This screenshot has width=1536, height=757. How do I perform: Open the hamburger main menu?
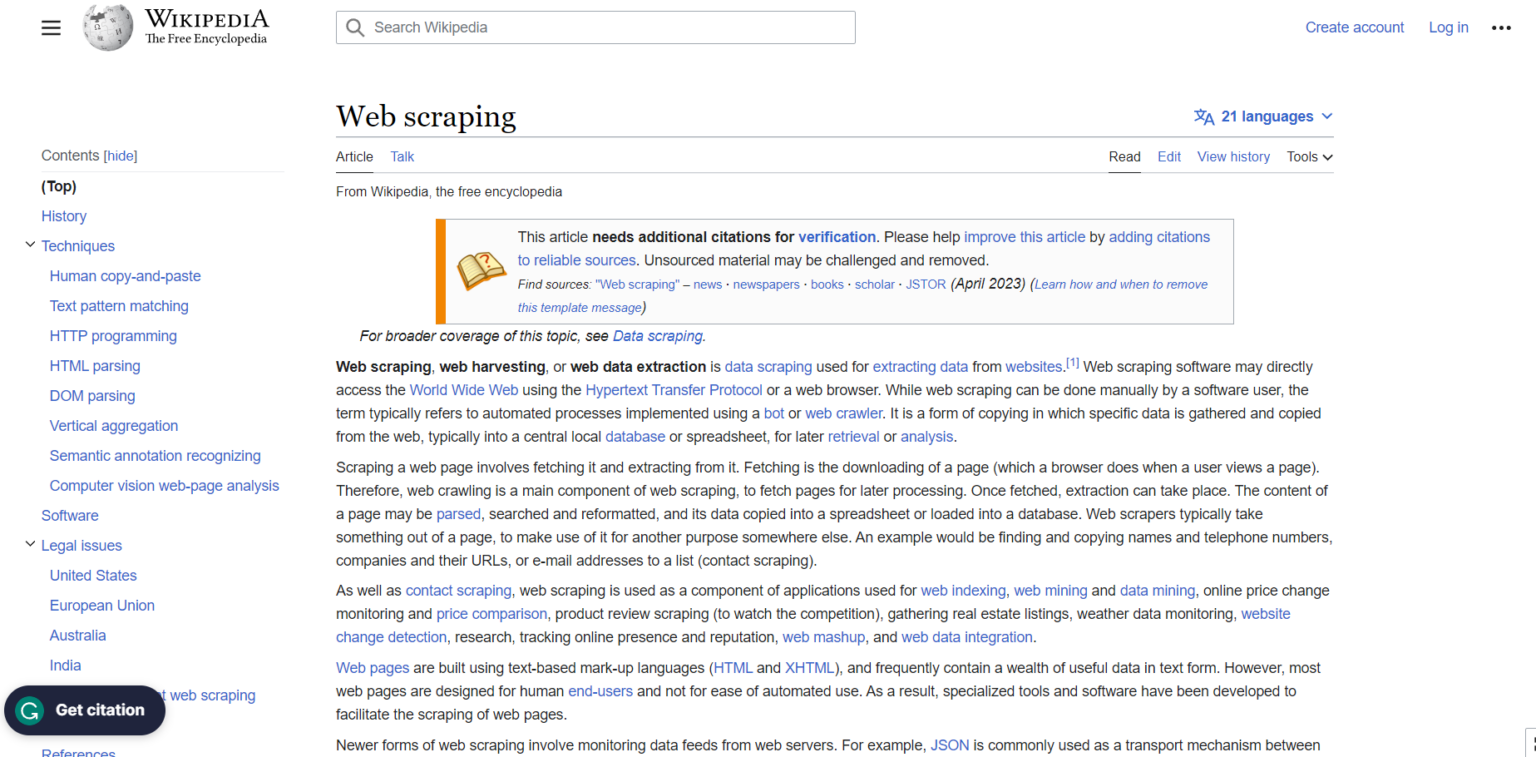point(50,27)
